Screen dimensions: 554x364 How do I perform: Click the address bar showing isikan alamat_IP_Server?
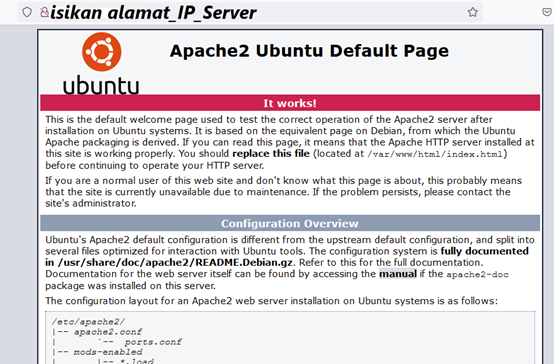[x=249, y=12]
